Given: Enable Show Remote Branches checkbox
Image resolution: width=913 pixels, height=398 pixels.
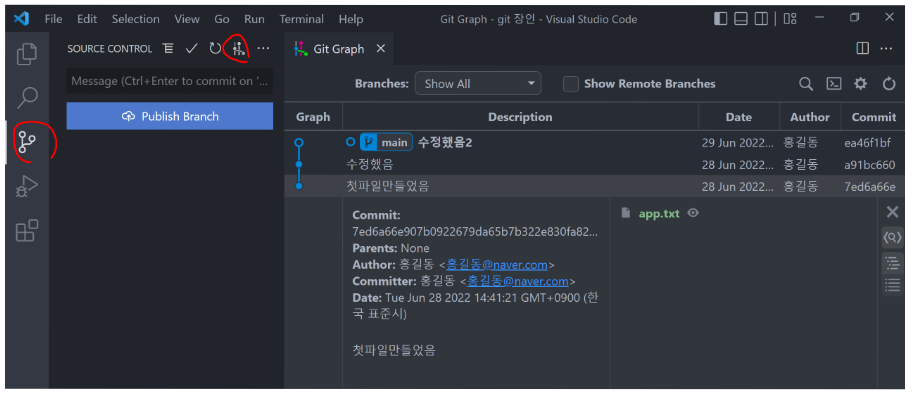Looking at the screenshot, I should pos(571,84).
